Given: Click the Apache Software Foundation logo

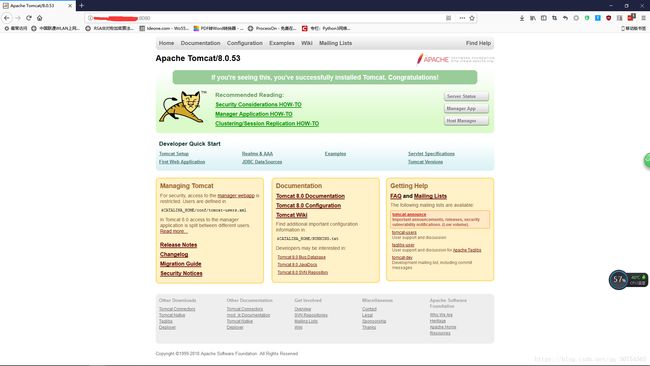Looking at the screenshot, I should (x=455, y=59).
